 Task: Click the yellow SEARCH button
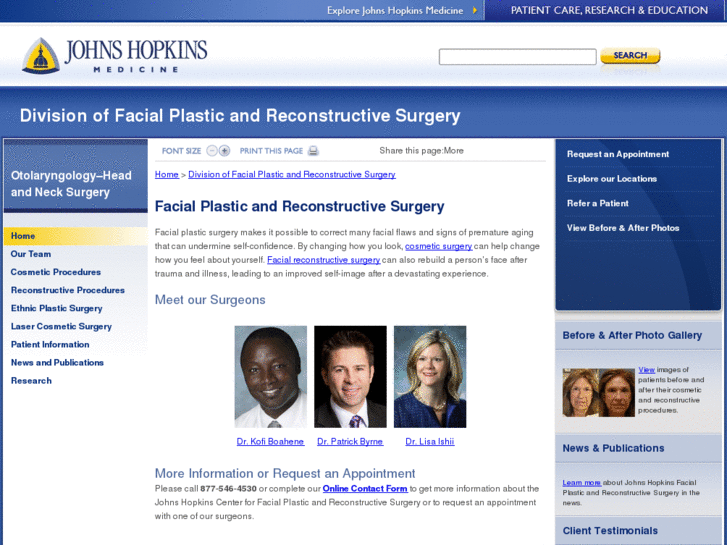pos(630,56)
